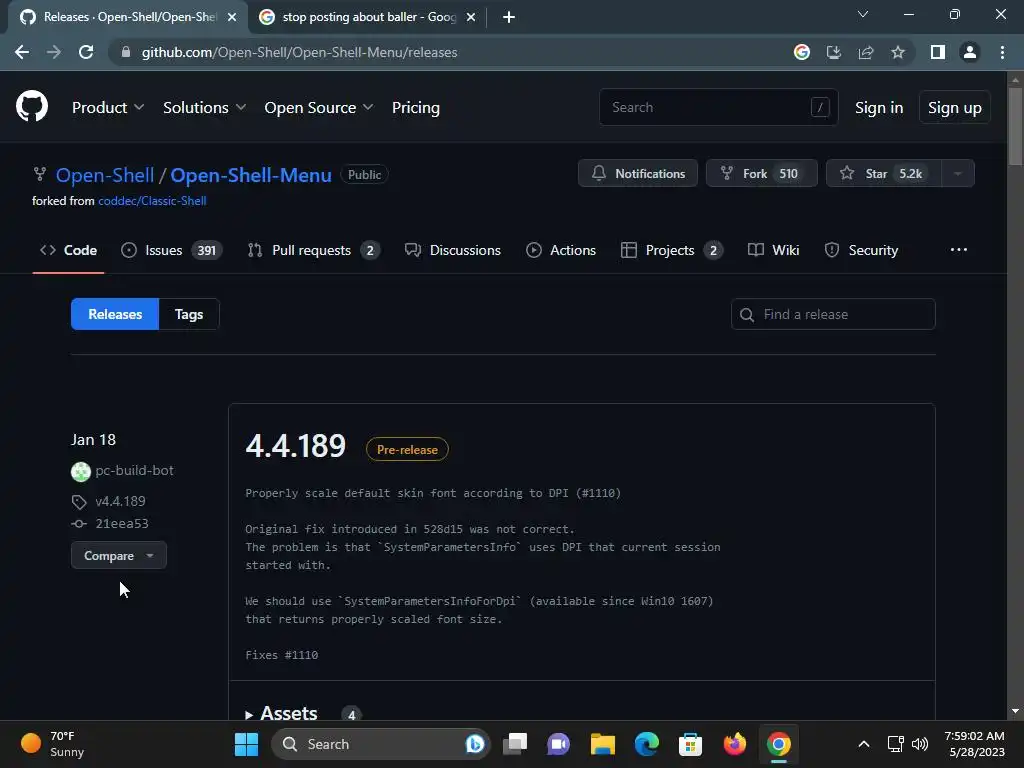Open the Windows Start menu
Screen dimensions: 1024x768
pyautogui.click(x=246, y=744)
